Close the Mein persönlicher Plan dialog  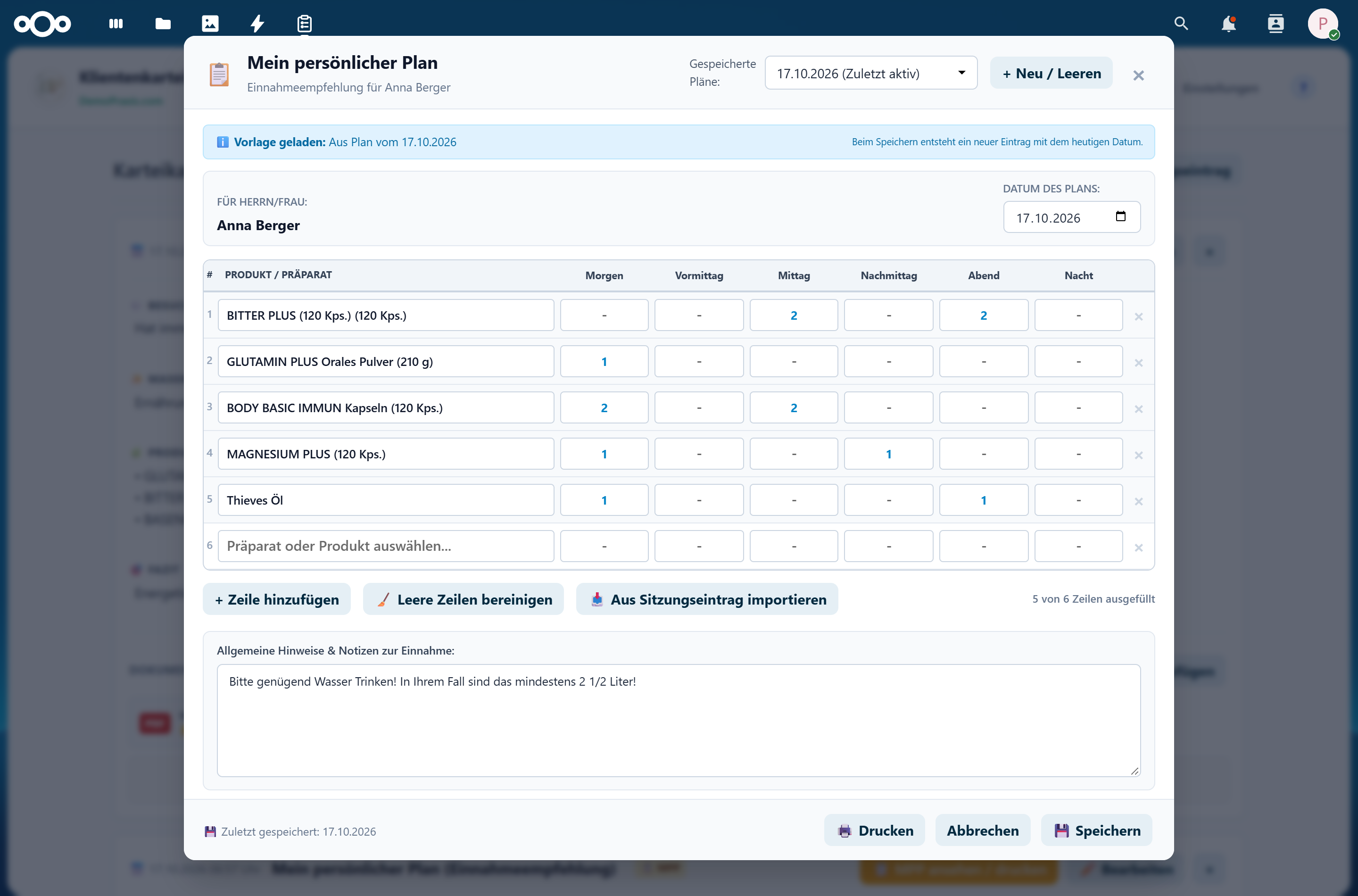pos(1138,75)
